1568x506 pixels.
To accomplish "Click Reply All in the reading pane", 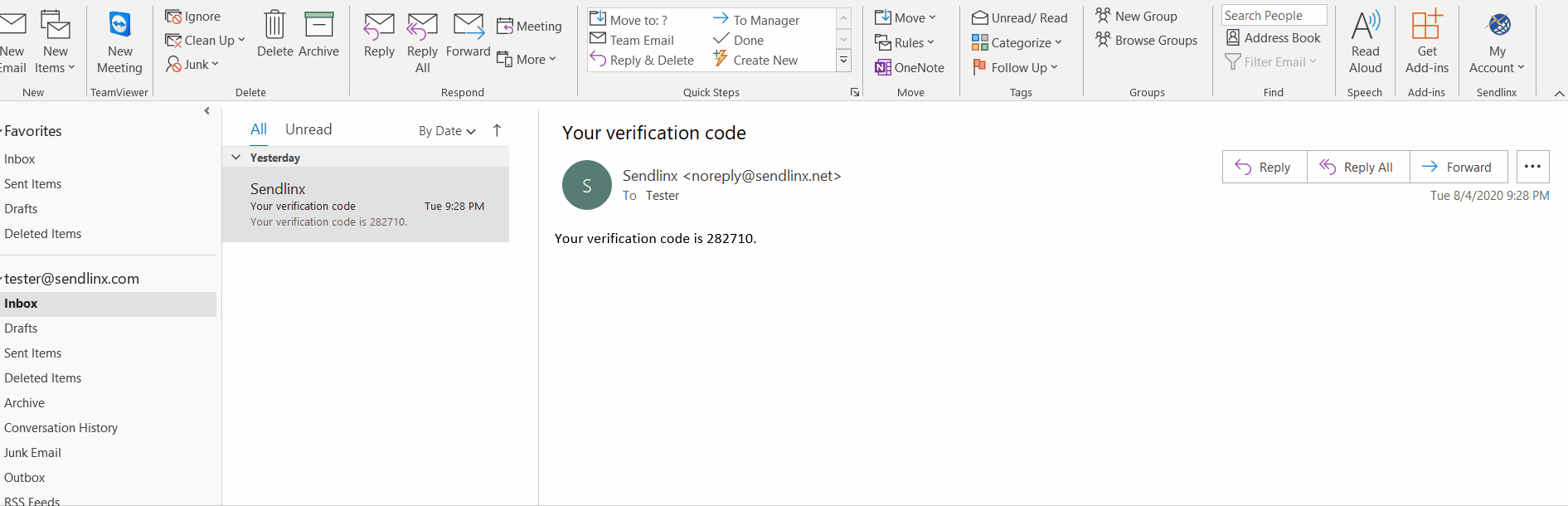I will coord(1358,167).
